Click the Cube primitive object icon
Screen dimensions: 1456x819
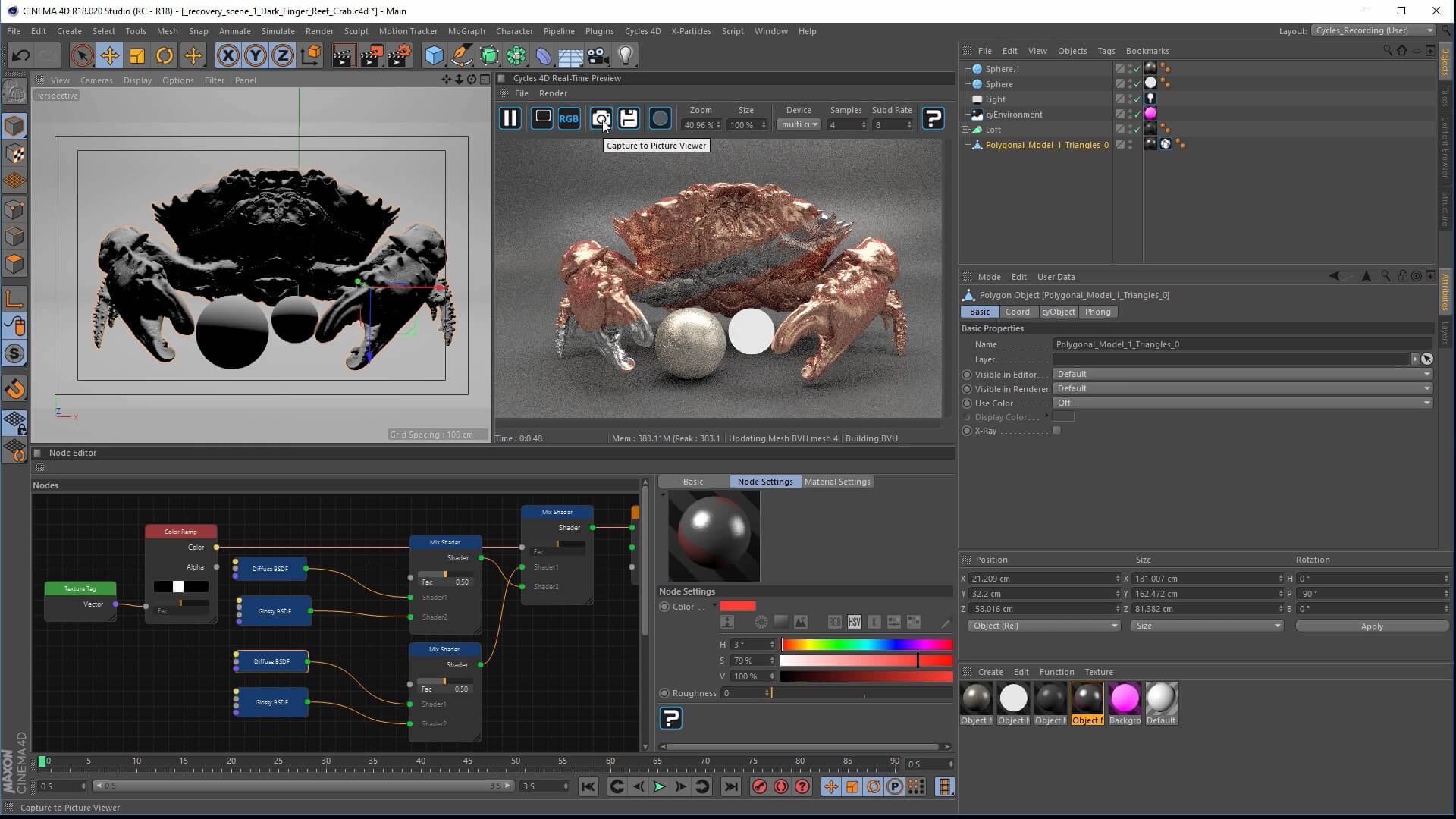click(434, 55)
